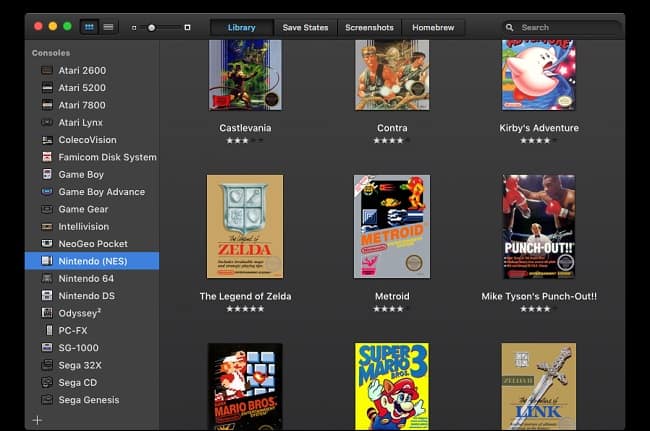Select the Sega 32X console icon
This screenshot has height=431, width=650.
[47, 365]
